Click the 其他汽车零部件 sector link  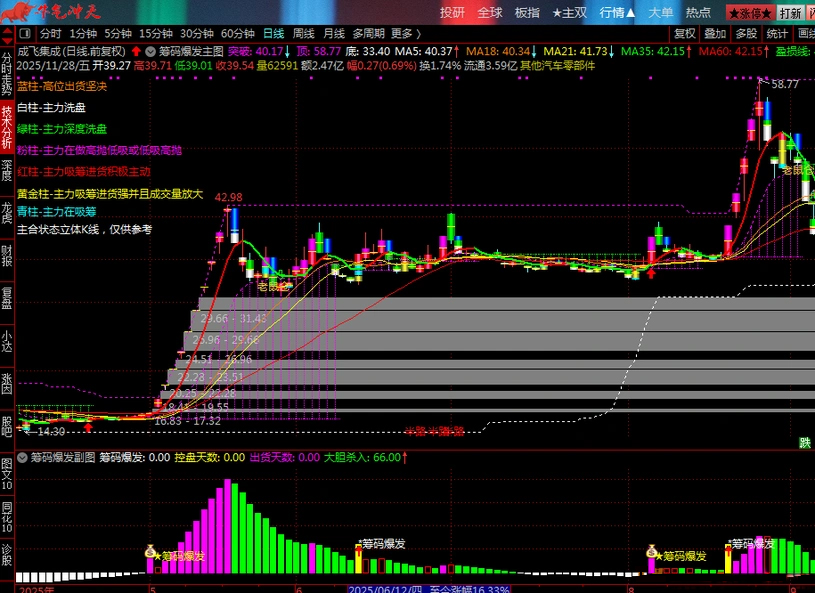pyautogui.click(x=557, y=65)
